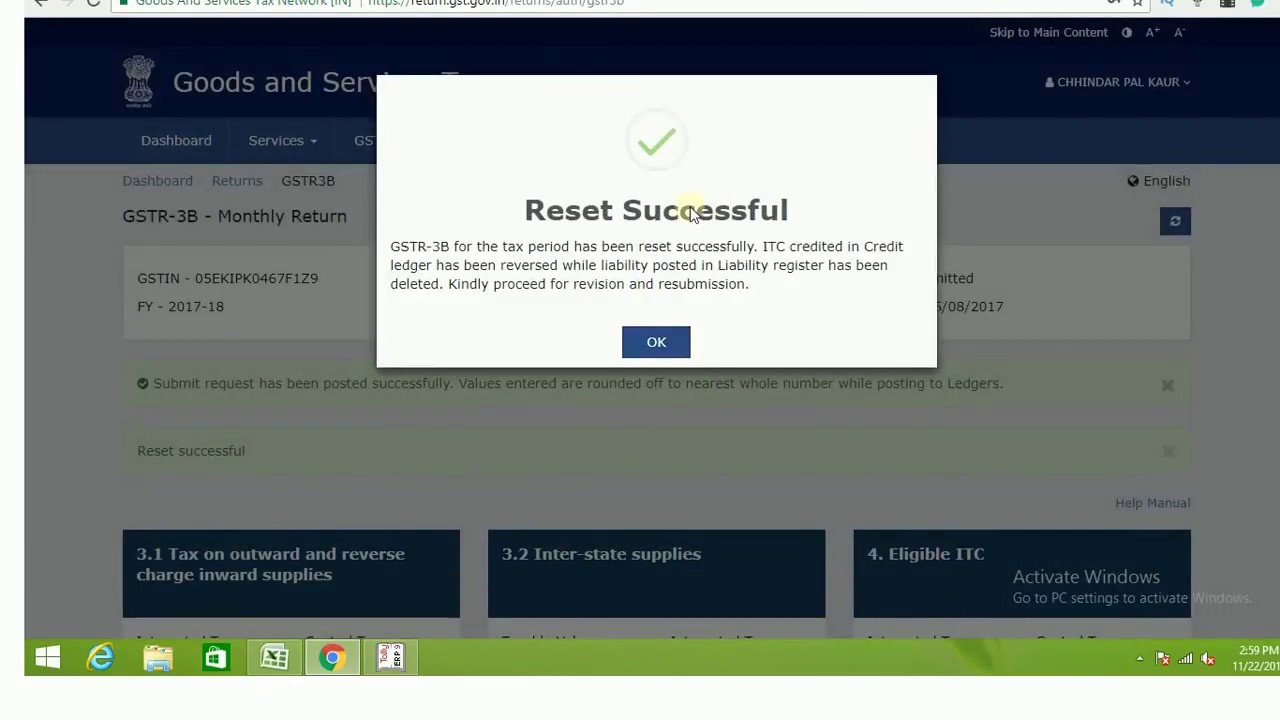Open the Windows Start menu

click(48, 657)
